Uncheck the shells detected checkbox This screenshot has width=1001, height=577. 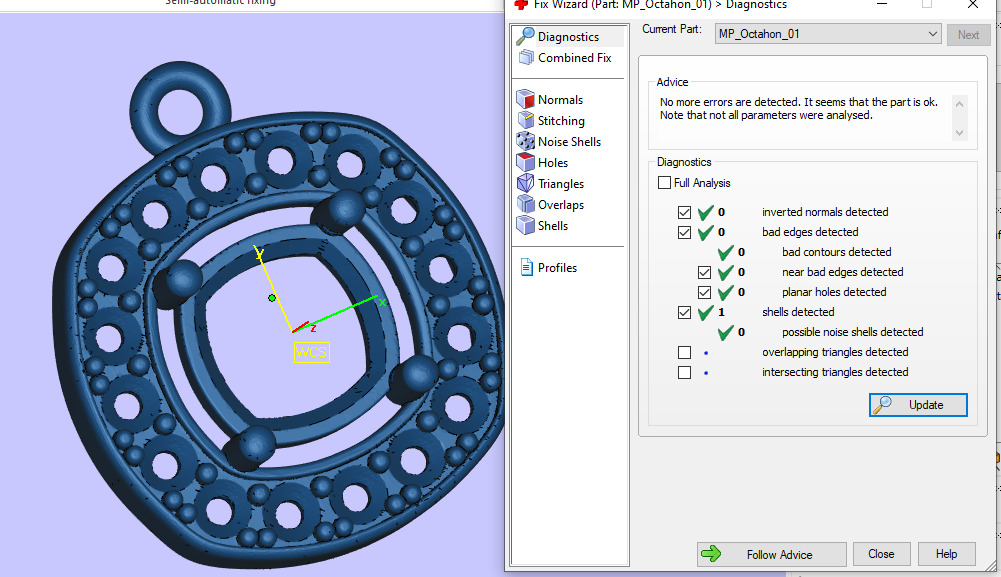tap(684, 313)
